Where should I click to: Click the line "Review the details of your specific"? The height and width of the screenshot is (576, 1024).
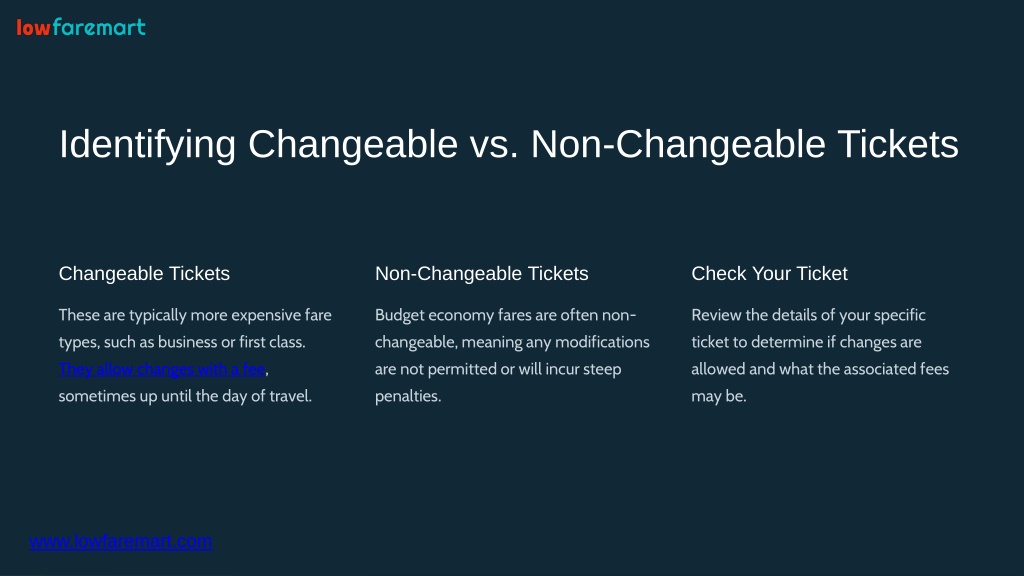coord(808,315)
